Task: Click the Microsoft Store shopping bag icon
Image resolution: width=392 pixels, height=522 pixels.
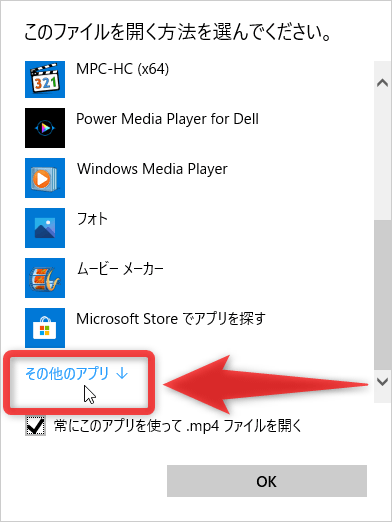Action: (45, 328)
